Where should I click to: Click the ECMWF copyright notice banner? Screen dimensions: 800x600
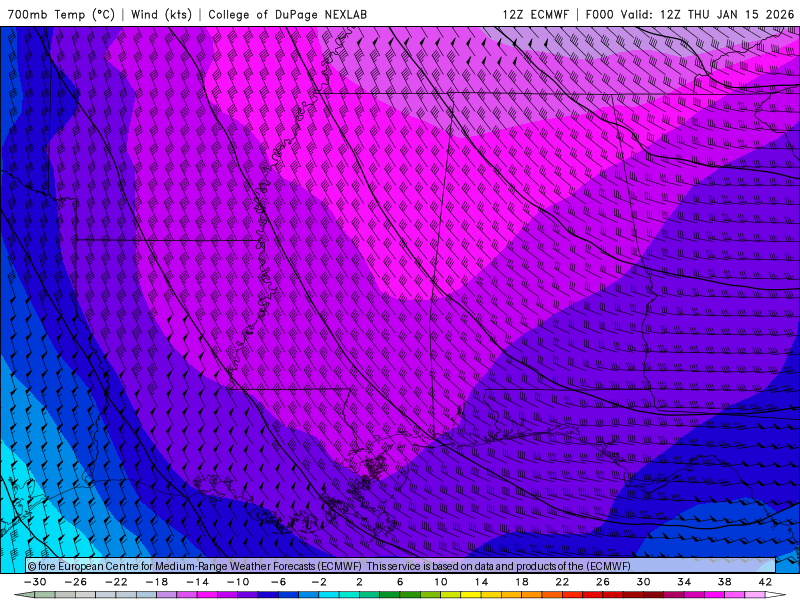point(401,566)
